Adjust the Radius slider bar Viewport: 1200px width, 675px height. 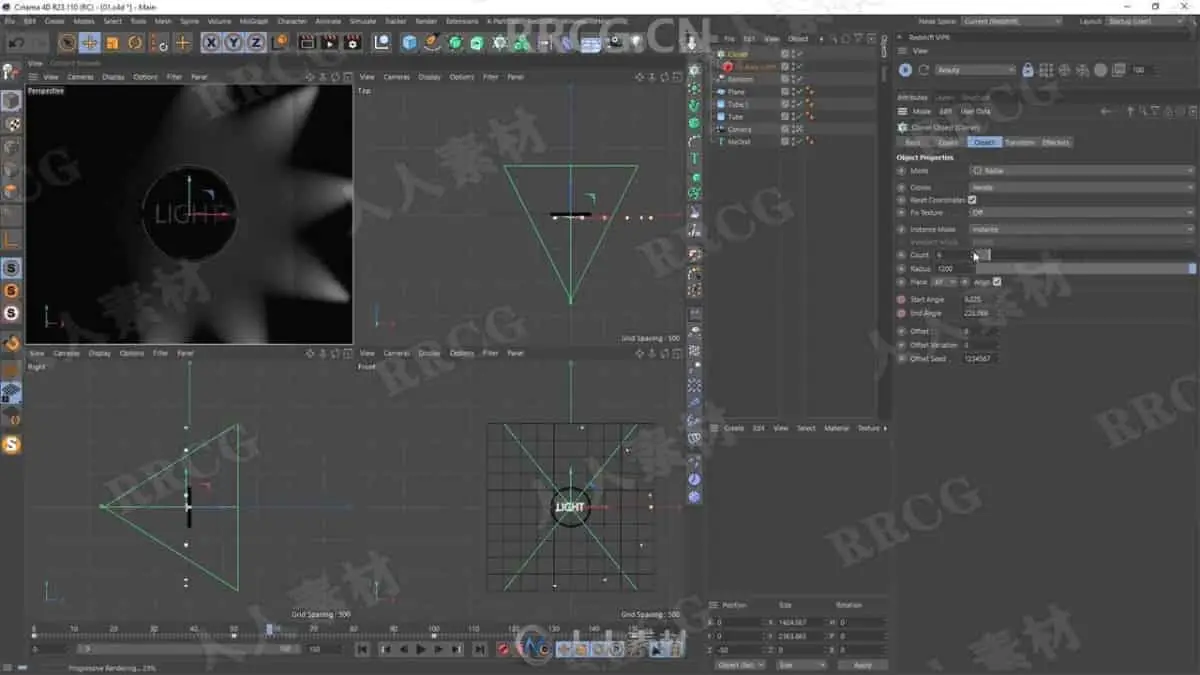pos(1085,269)
